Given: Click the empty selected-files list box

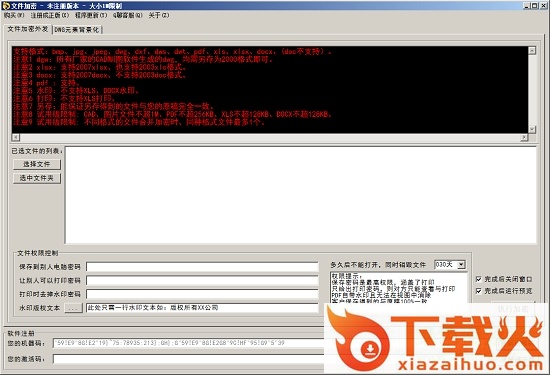Looking at the screenshot, I should point(301,195).
